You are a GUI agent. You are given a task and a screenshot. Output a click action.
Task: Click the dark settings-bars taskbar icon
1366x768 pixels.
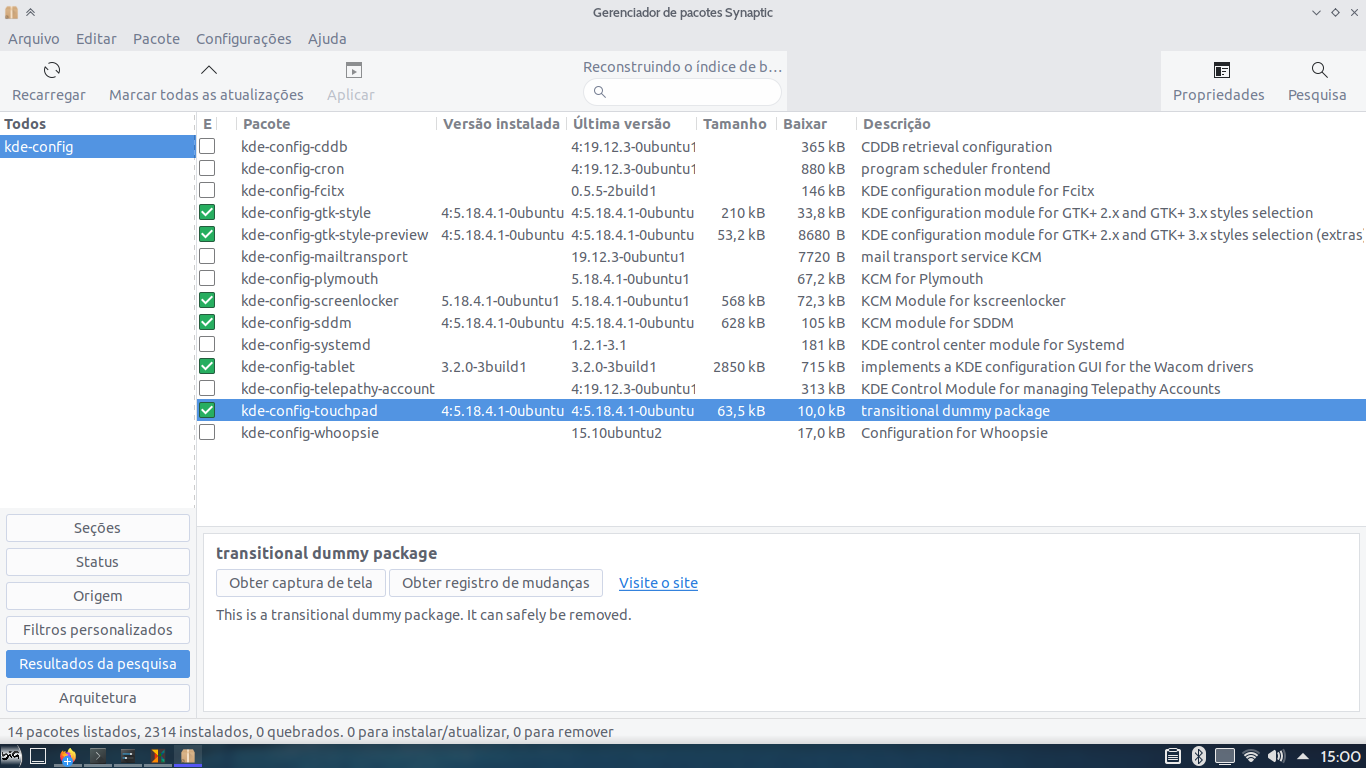pos(128,756)
